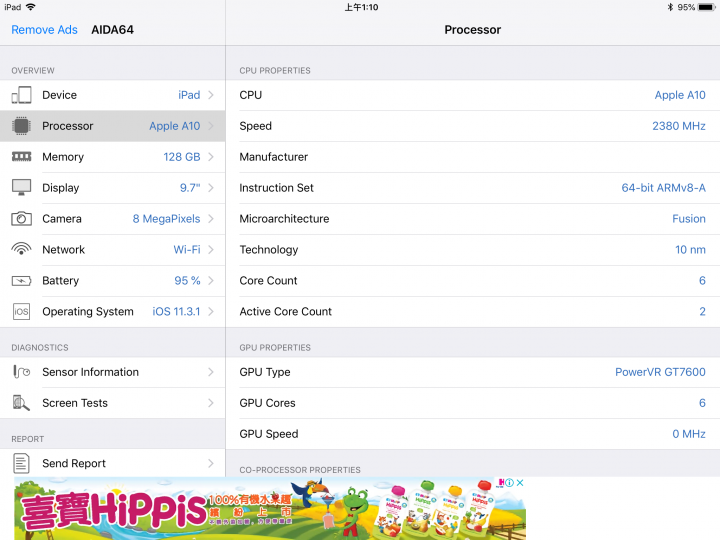720x540 pixels.
Task: Tap the Speed value 2380 MHz
Action: [x=679, y=126]
